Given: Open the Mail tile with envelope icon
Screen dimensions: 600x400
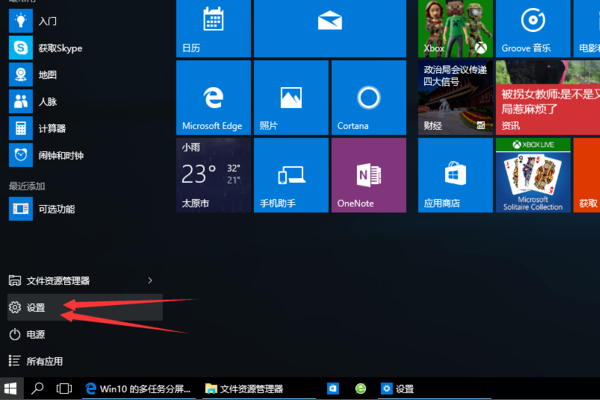Looking at the screenshot, I should [x=330, y=28].
